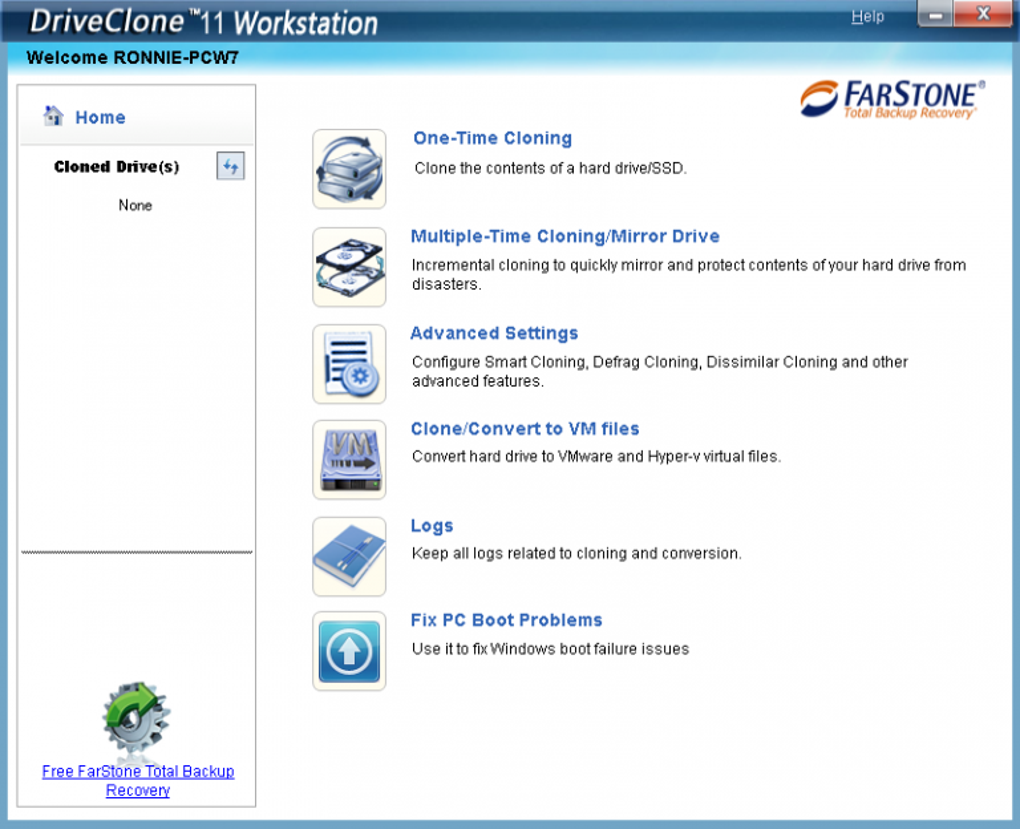
Task: Click the Home house icon
Action: (x=54, y=117)
